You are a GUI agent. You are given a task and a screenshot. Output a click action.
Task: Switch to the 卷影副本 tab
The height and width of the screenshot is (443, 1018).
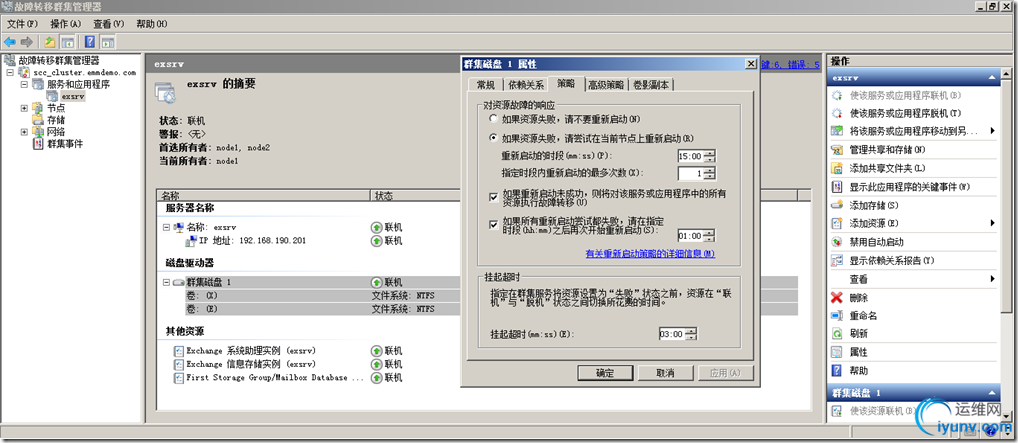pos(652,84)
